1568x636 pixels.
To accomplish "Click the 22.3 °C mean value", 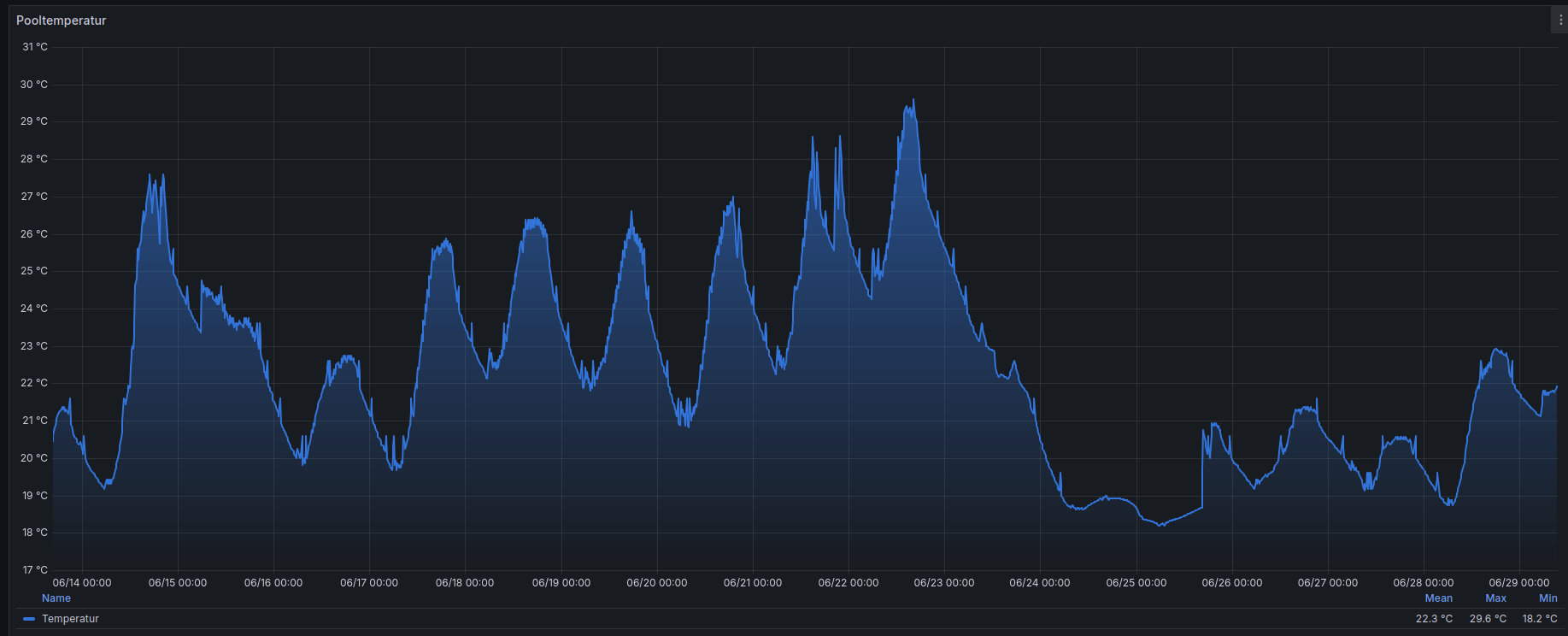I will [1434, 619].
